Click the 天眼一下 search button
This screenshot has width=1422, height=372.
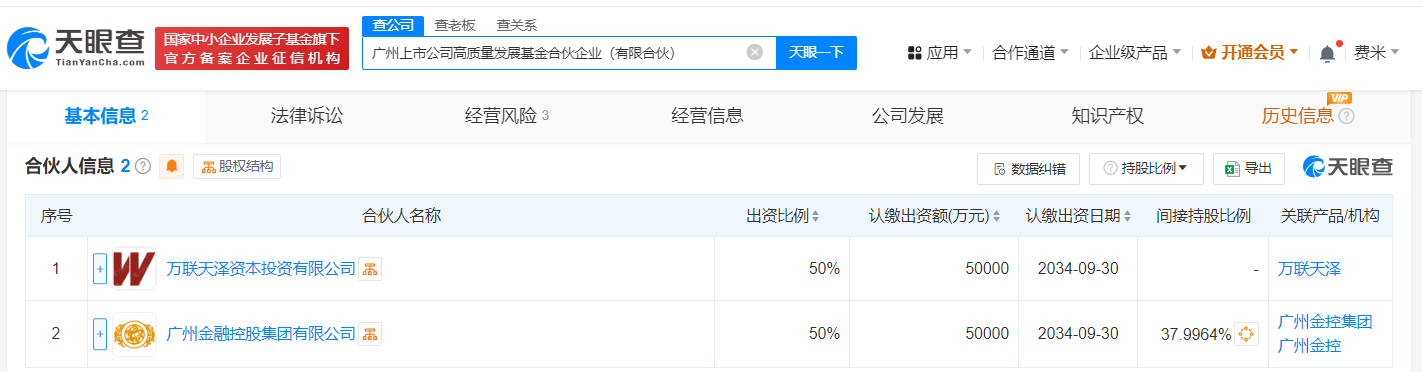click(816, 52)
